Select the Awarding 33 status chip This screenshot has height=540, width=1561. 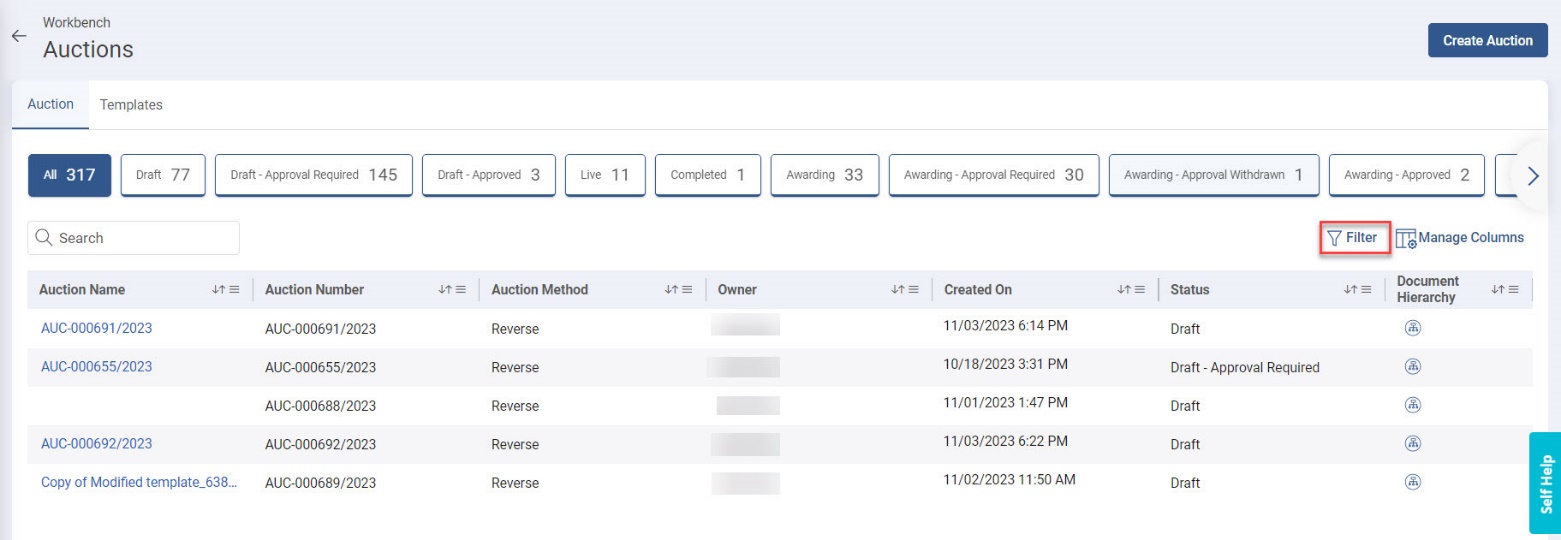click(x=823, y=175)
